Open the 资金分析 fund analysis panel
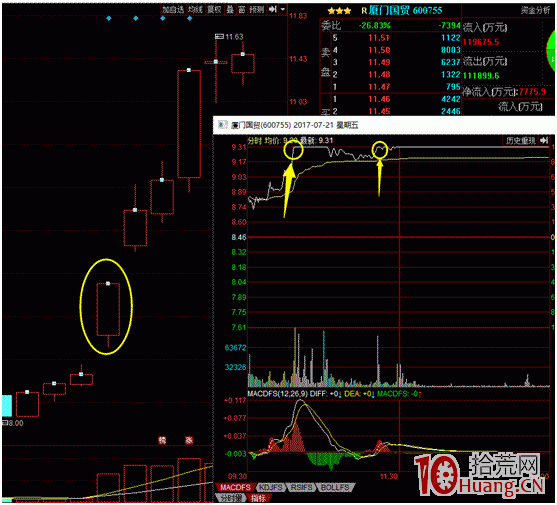This screenshot has width=557, height=505. 535,11
